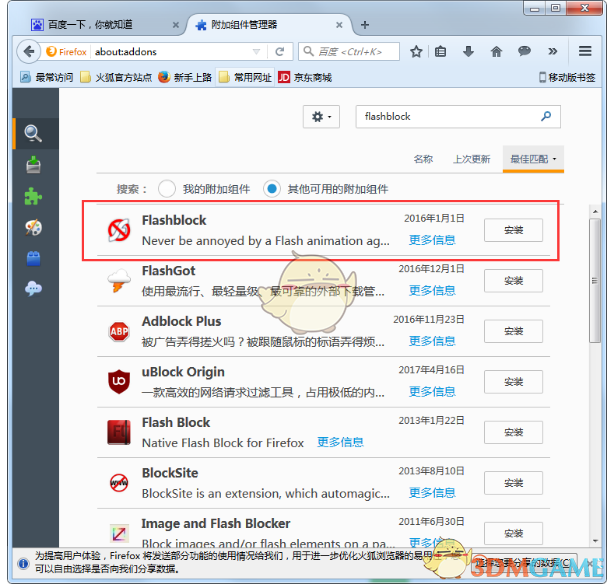Go to the home page icon

(x=496, y=51)
